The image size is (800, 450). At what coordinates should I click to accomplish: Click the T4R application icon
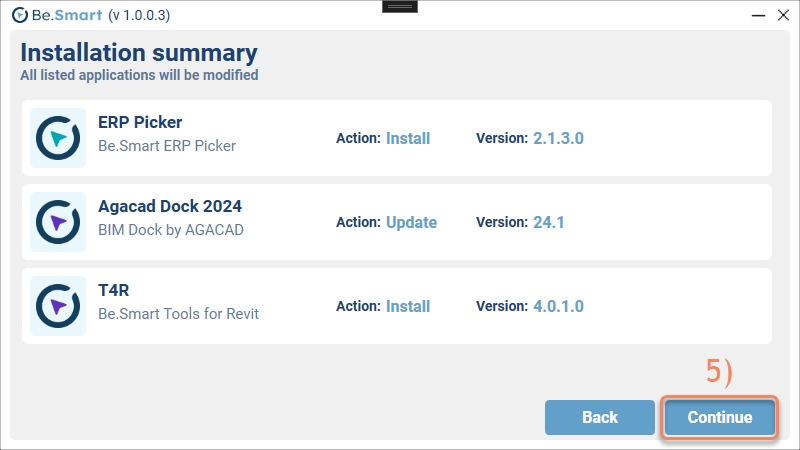tap(58, 306)
